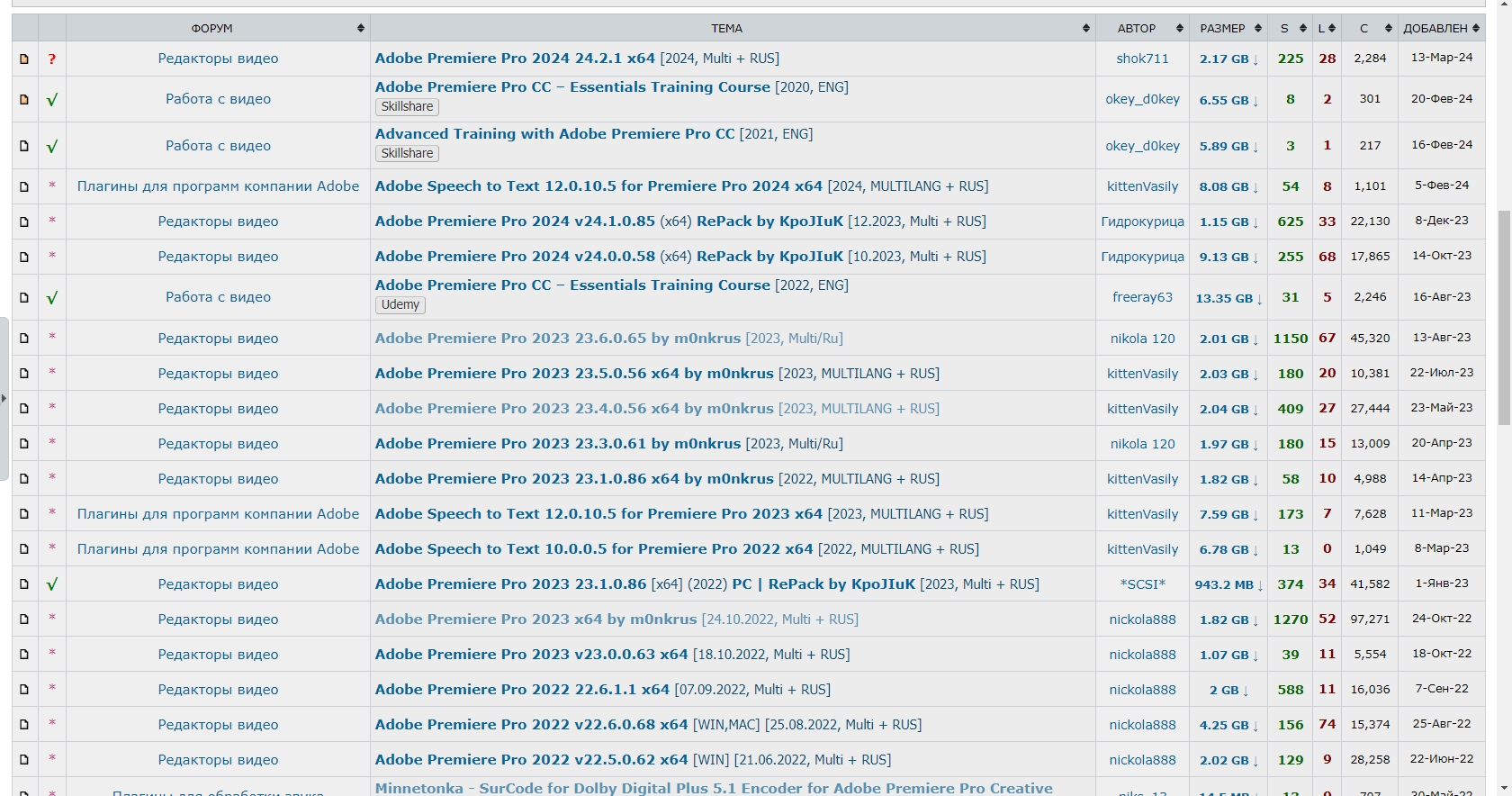Screen dimensions: 1512x796
Task: Download the 943.2 MB torrent
Action: pyautogui.click(x=1228, y=585)
